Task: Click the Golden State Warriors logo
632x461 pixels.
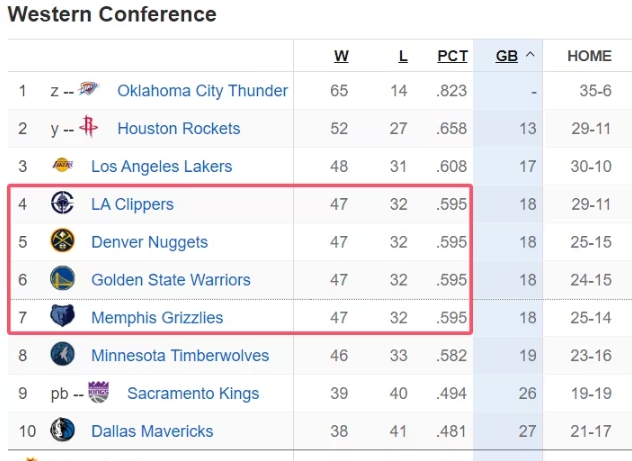Action: point(62,280)
